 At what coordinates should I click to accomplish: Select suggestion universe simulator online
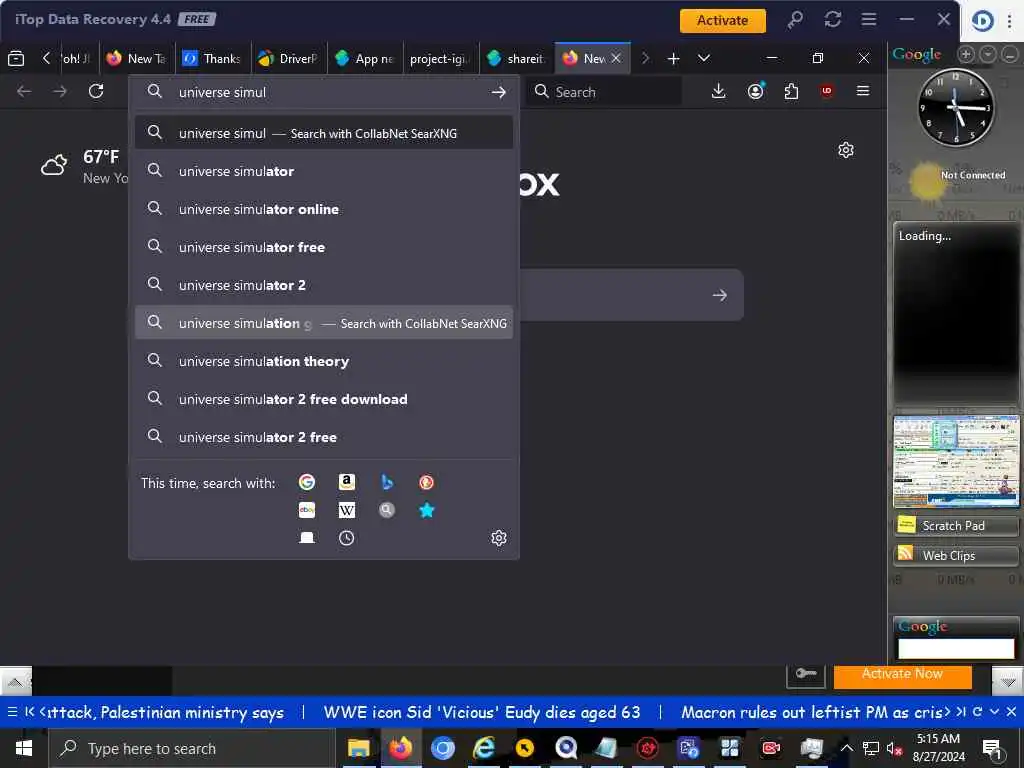pos(324,209)
